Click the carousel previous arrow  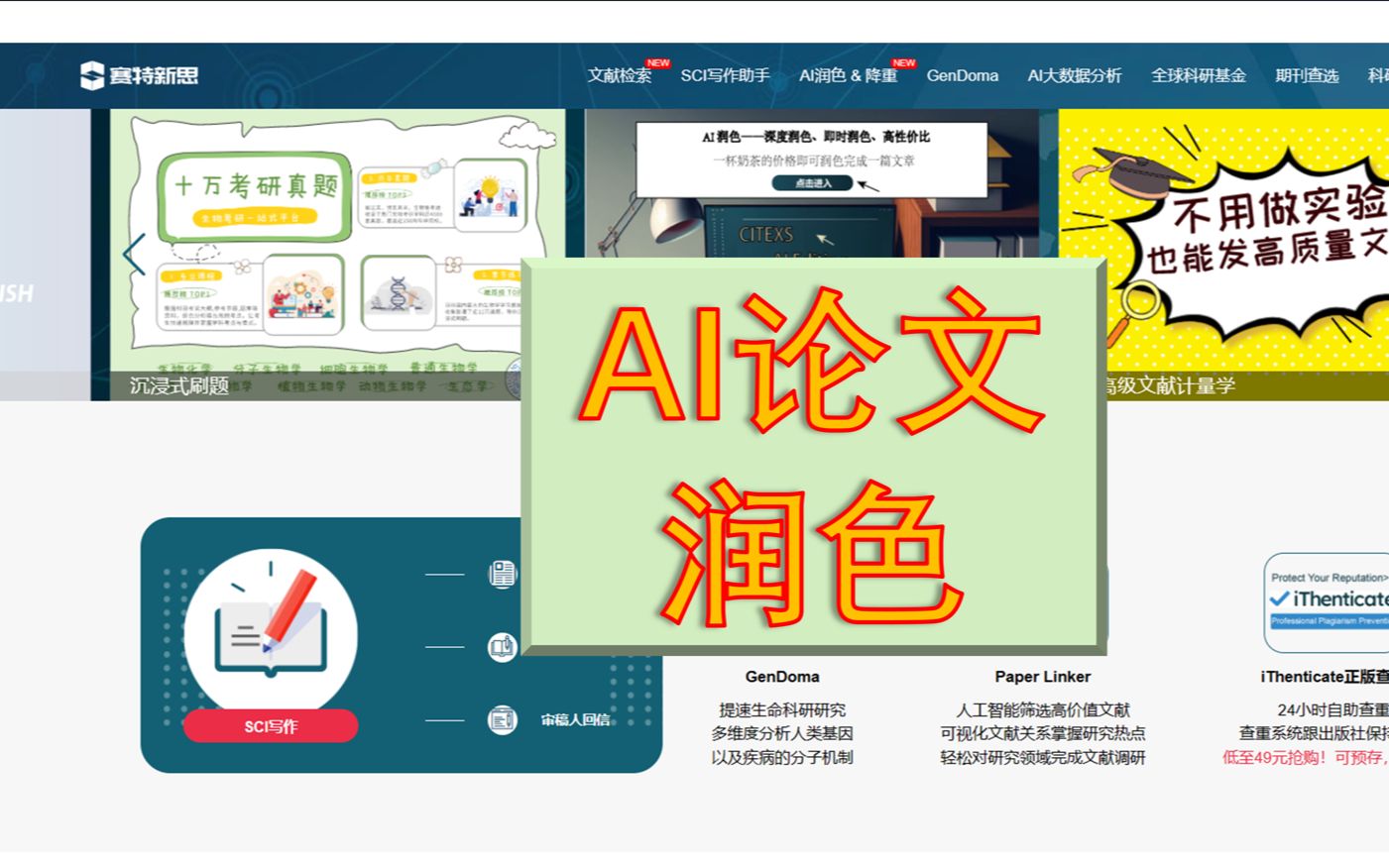tap(134, 255)
